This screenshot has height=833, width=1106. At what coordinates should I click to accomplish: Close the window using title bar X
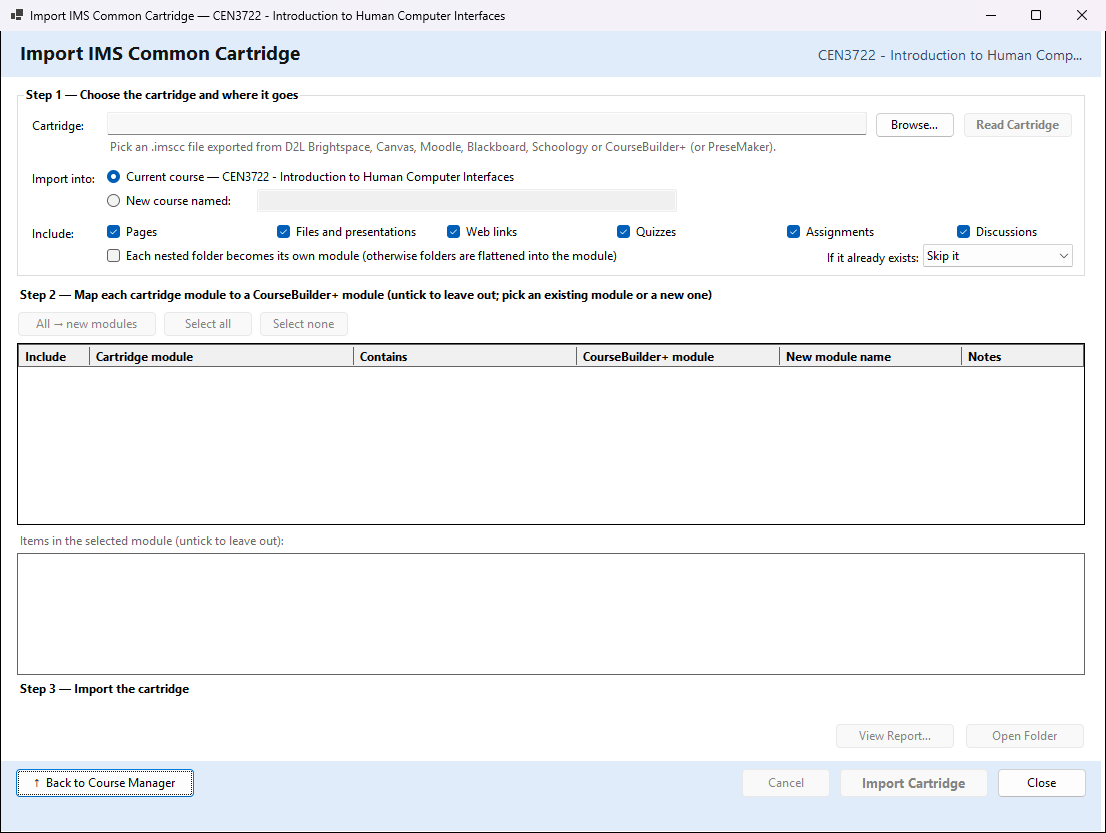[1081, 15]
